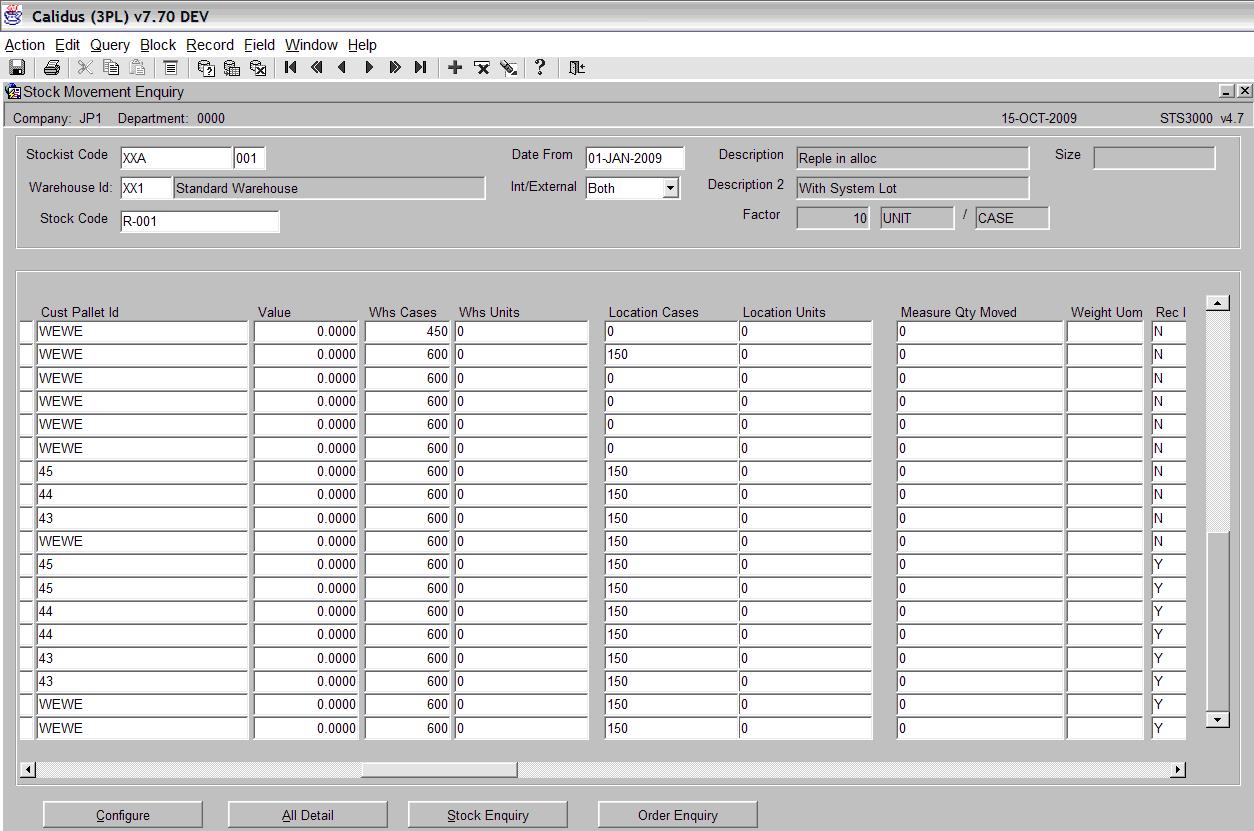Click the Stock Code field R-001
The width and height of the screenshot is (1254, 831).
[x=200, y=221]
